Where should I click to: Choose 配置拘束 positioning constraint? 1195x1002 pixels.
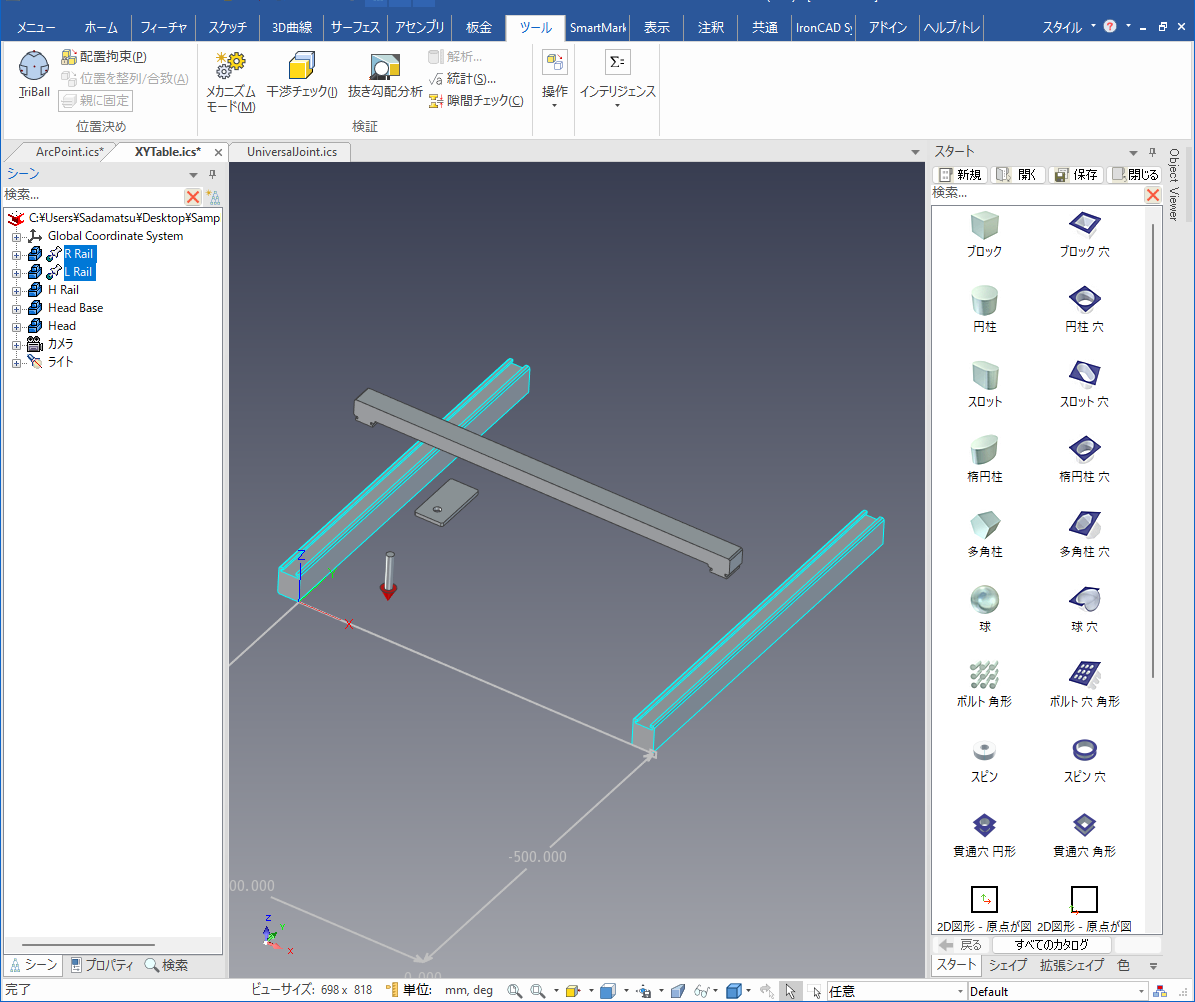104,57
